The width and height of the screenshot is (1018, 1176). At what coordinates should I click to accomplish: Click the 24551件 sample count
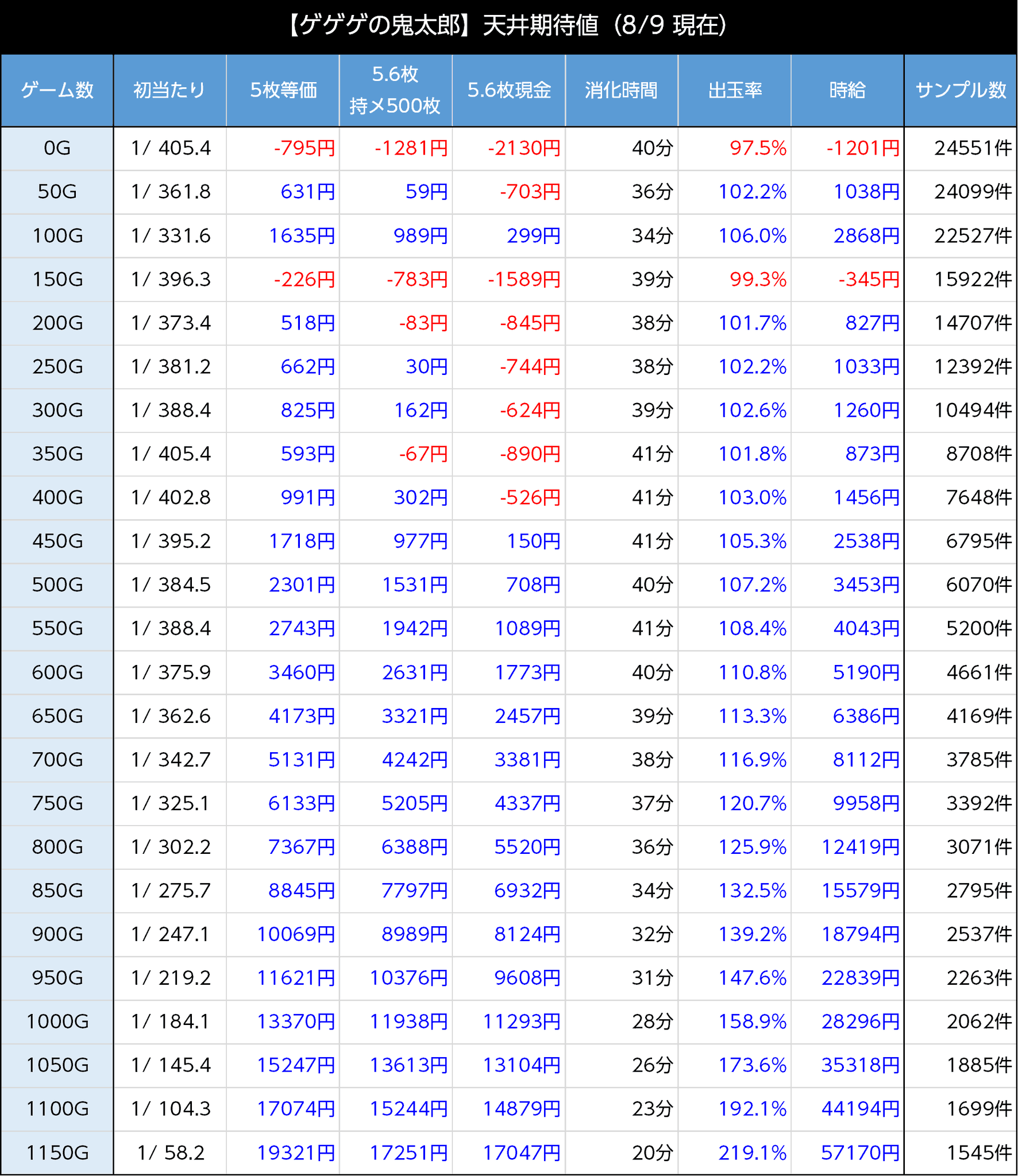point(961,149)
